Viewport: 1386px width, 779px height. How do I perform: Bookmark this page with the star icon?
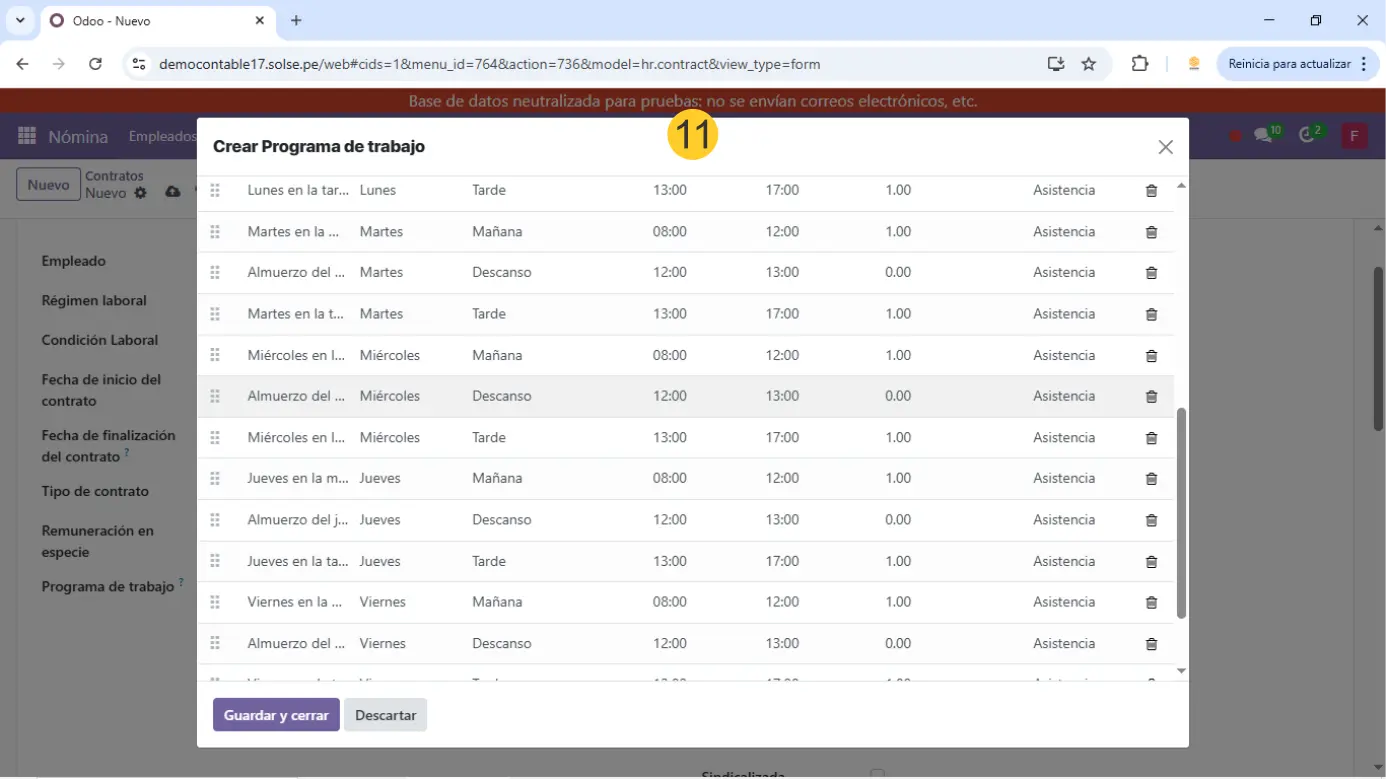tap(1089, 64)
